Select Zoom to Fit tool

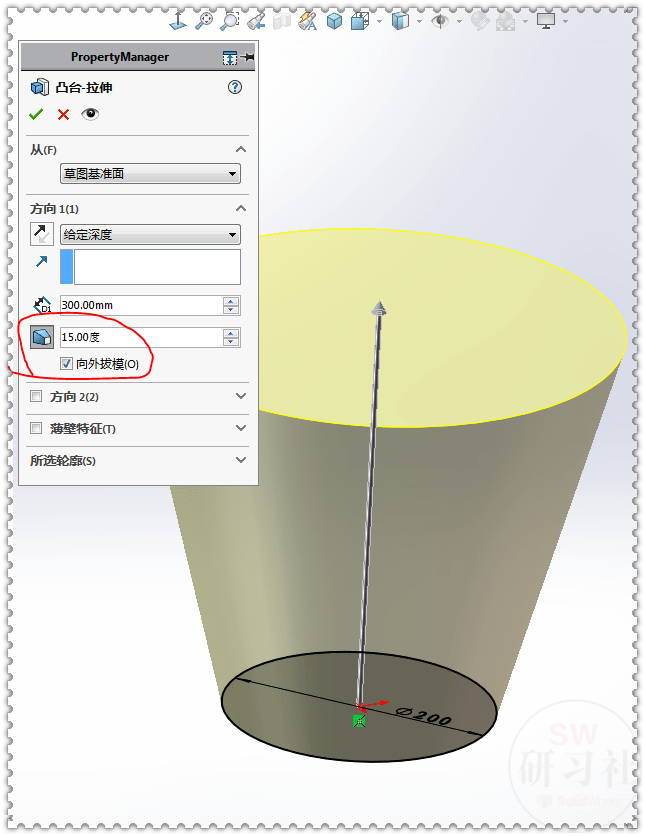(x=204, y=21)
